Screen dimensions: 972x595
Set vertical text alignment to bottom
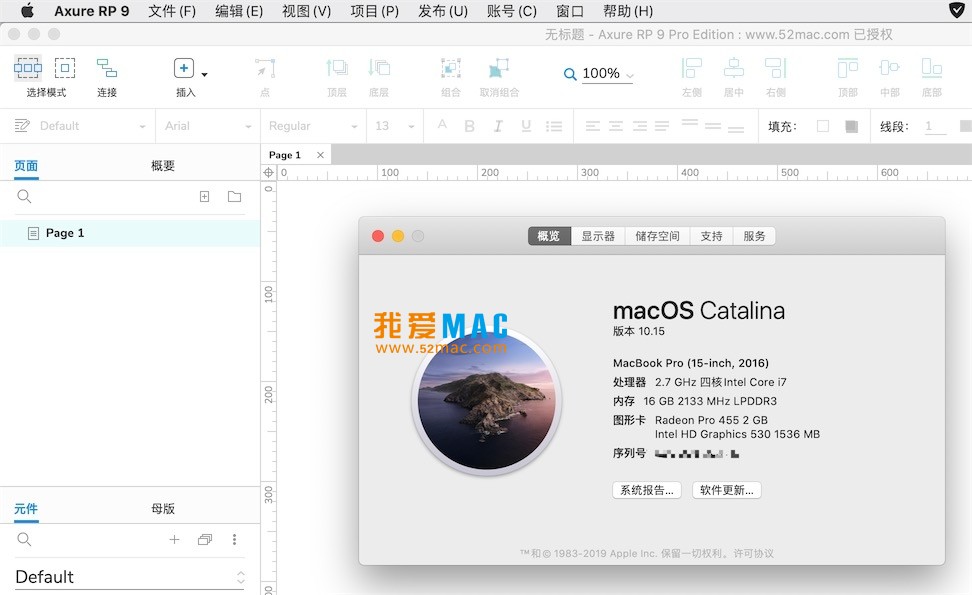point(736,130)
